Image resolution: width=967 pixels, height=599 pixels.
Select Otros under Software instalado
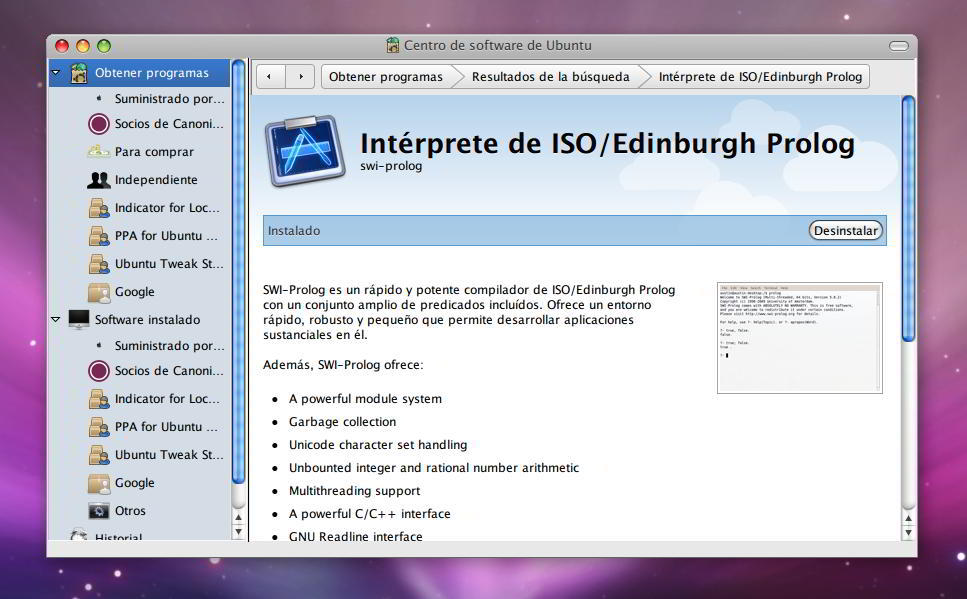[x=130, y=511]
